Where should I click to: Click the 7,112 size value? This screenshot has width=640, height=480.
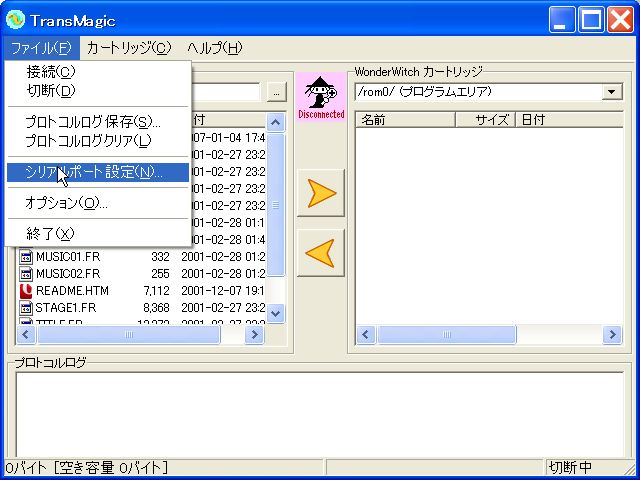point(156,291)
